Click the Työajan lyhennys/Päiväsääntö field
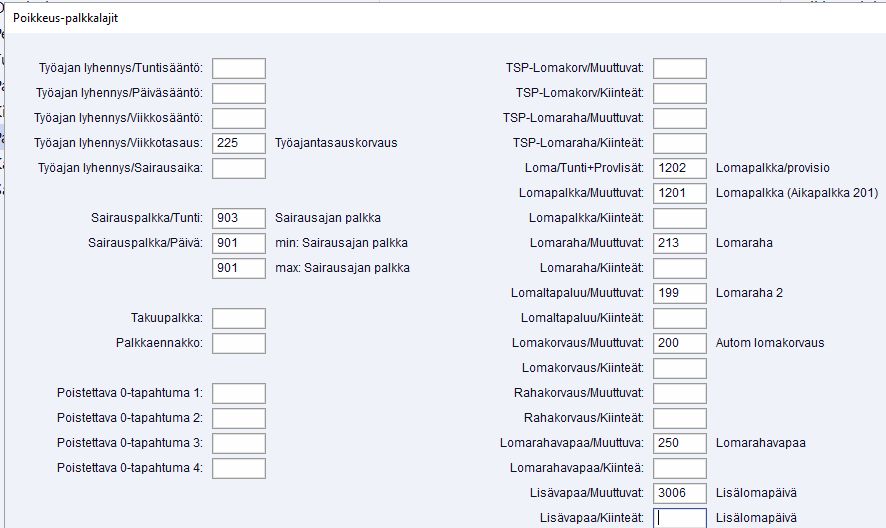The image size is (886, 528). (239, 93)
